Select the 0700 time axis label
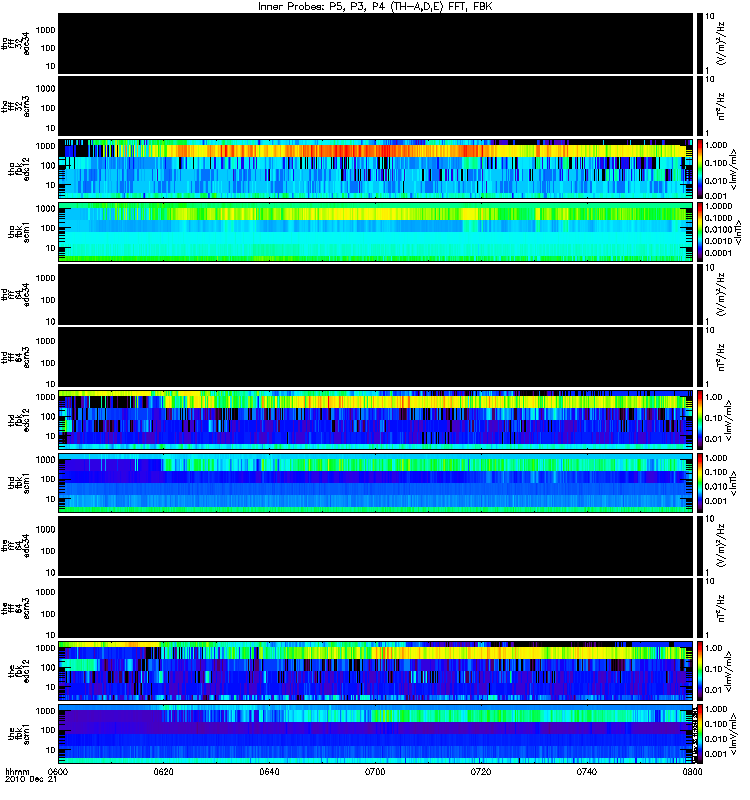750x800 pixels. pyautogui.click(x=375, y=771)
